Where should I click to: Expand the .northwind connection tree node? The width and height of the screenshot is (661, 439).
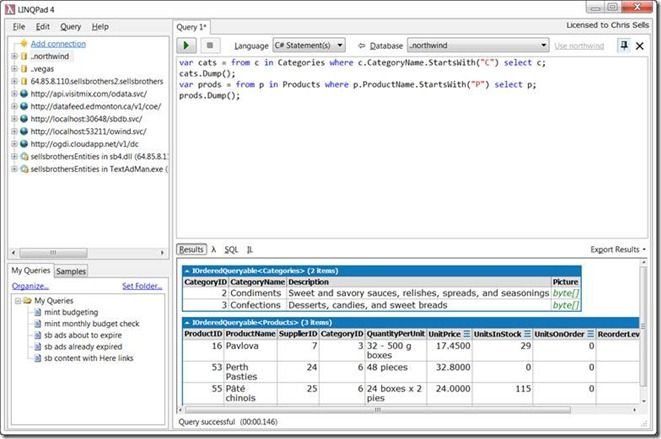pos(14,56)
